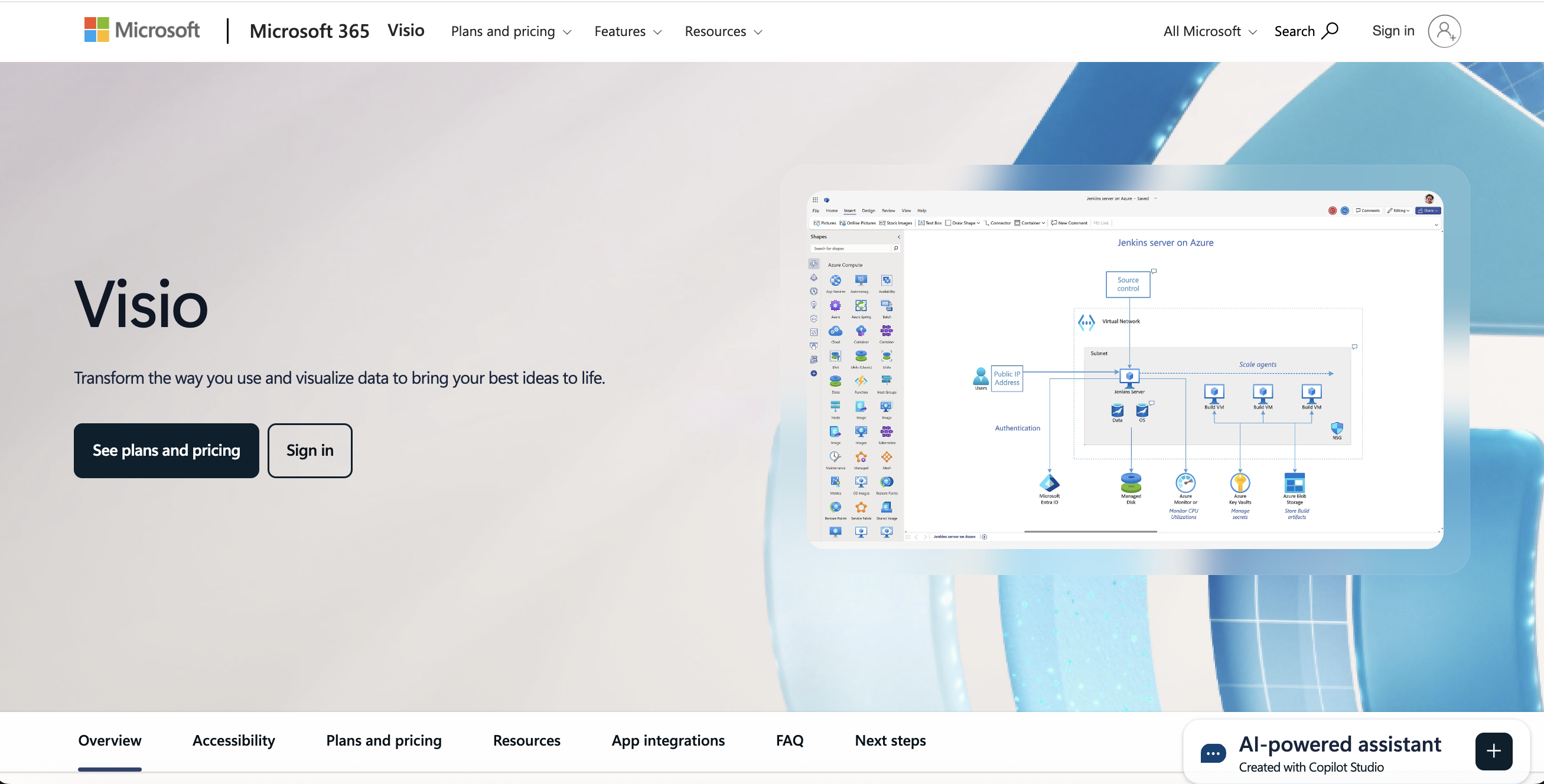Click the Text Box tool in Visio ribbon

click(930, 223)
